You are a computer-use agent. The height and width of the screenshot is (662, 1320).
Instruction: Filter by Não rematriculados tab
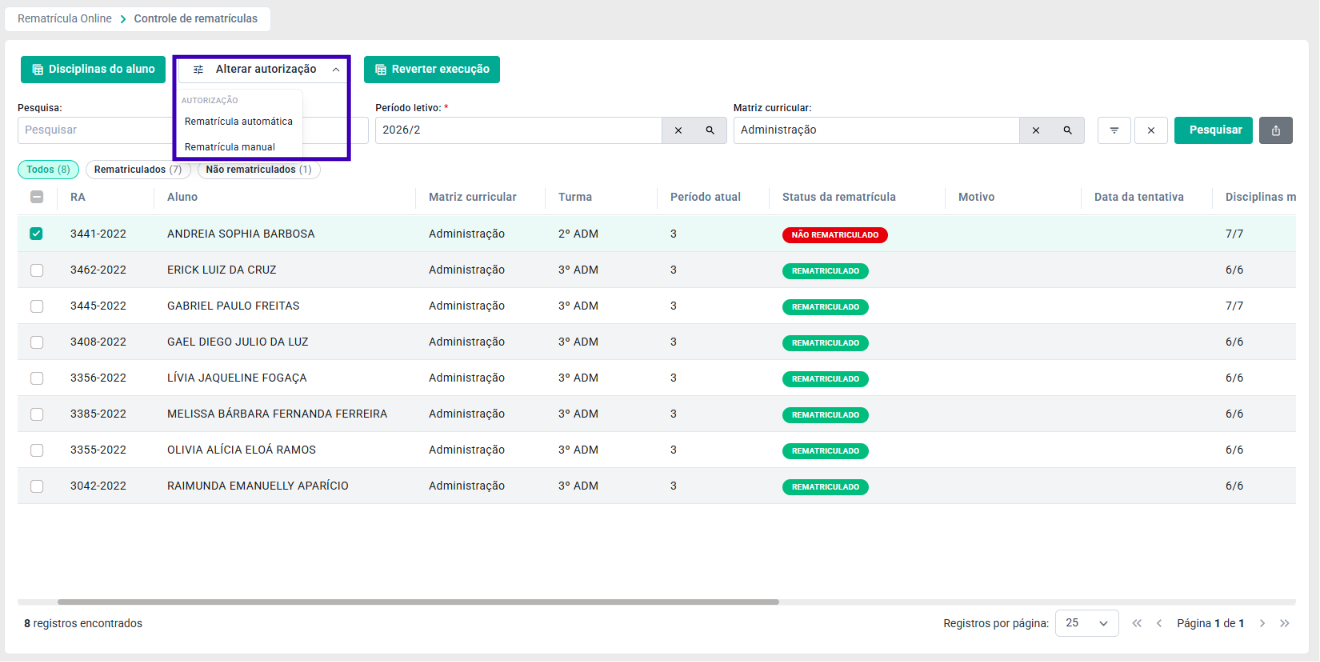259,170
